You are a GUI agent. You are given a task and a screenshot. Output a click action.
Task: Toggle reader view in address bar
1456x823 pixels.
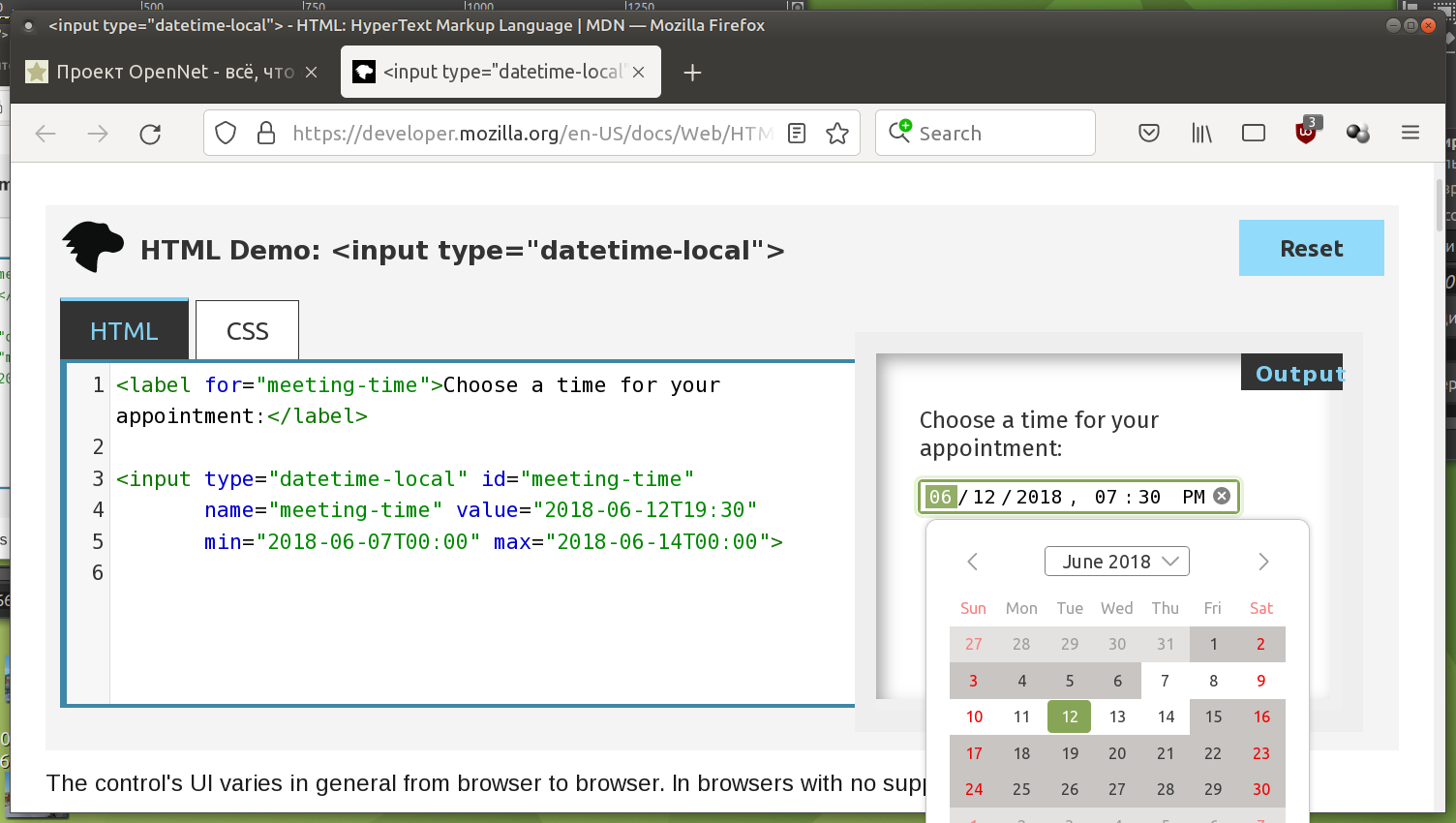pyautogui.click(x=797, y=134)
